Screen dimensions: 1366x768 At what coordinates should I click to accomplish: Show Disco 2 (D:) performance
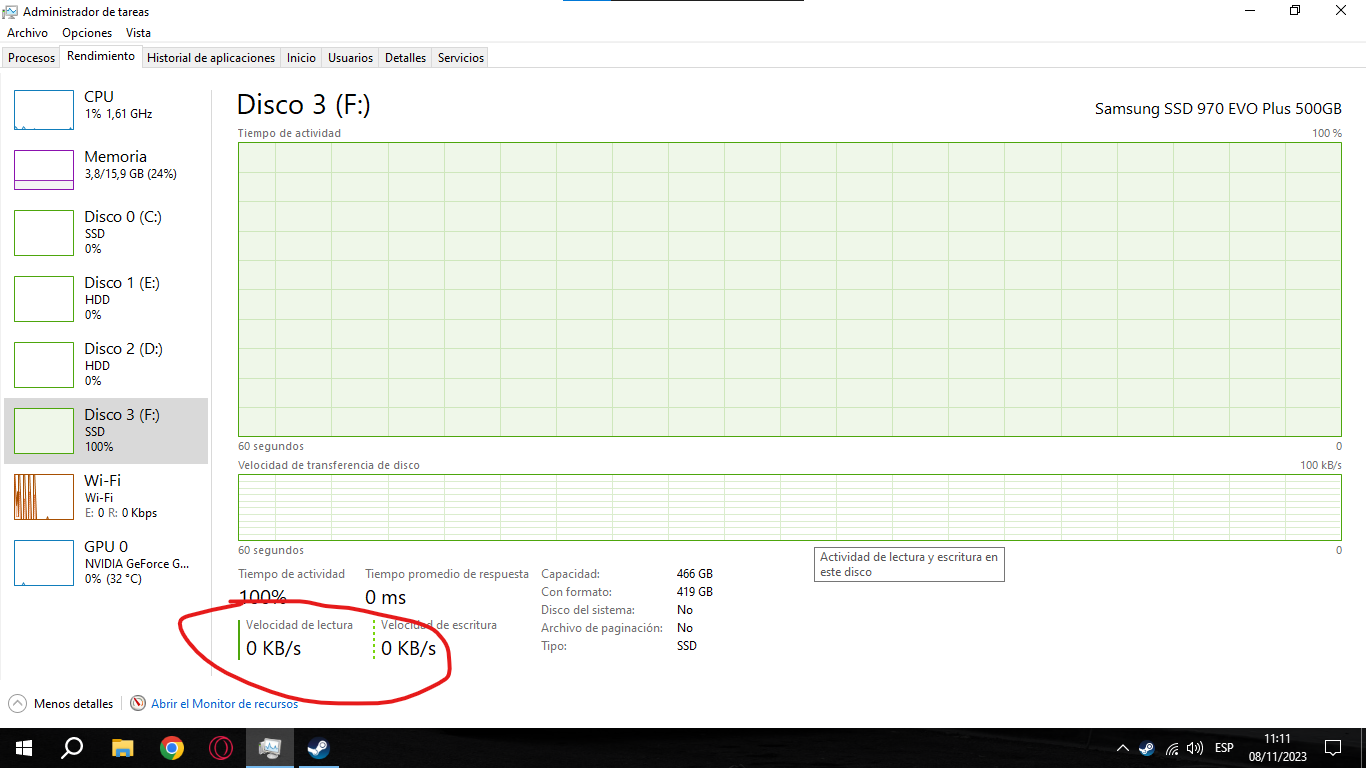pos(106,364)
